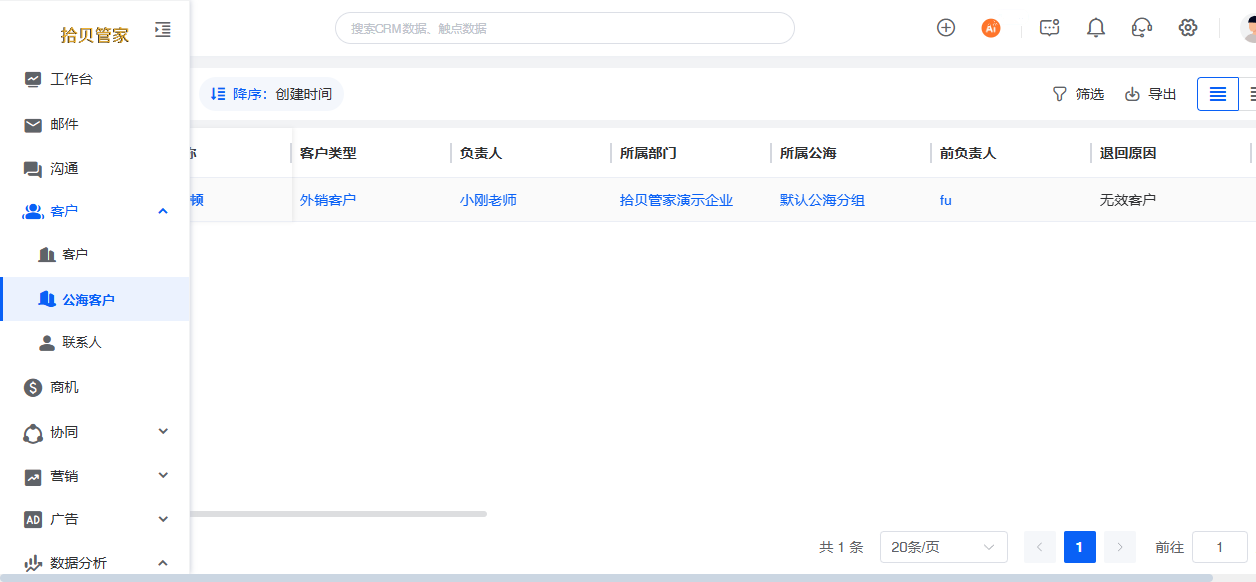The height and width of the screenshot is (582, 1256).
Task: Click the 负责人 column header
Action: 481,153
